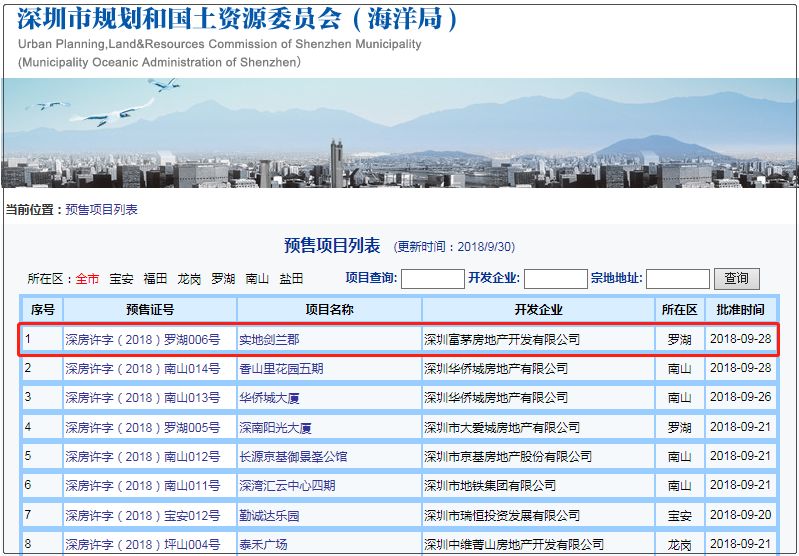Focus the 项目查询 input field

click(x=432, y=279)
